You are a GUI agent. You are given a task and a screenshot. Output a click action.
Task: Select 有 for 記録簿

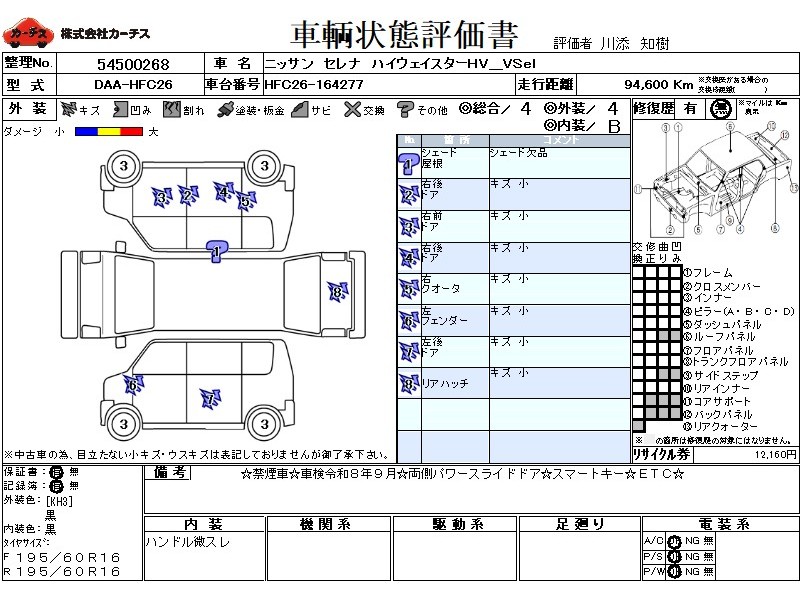(56, 486)
